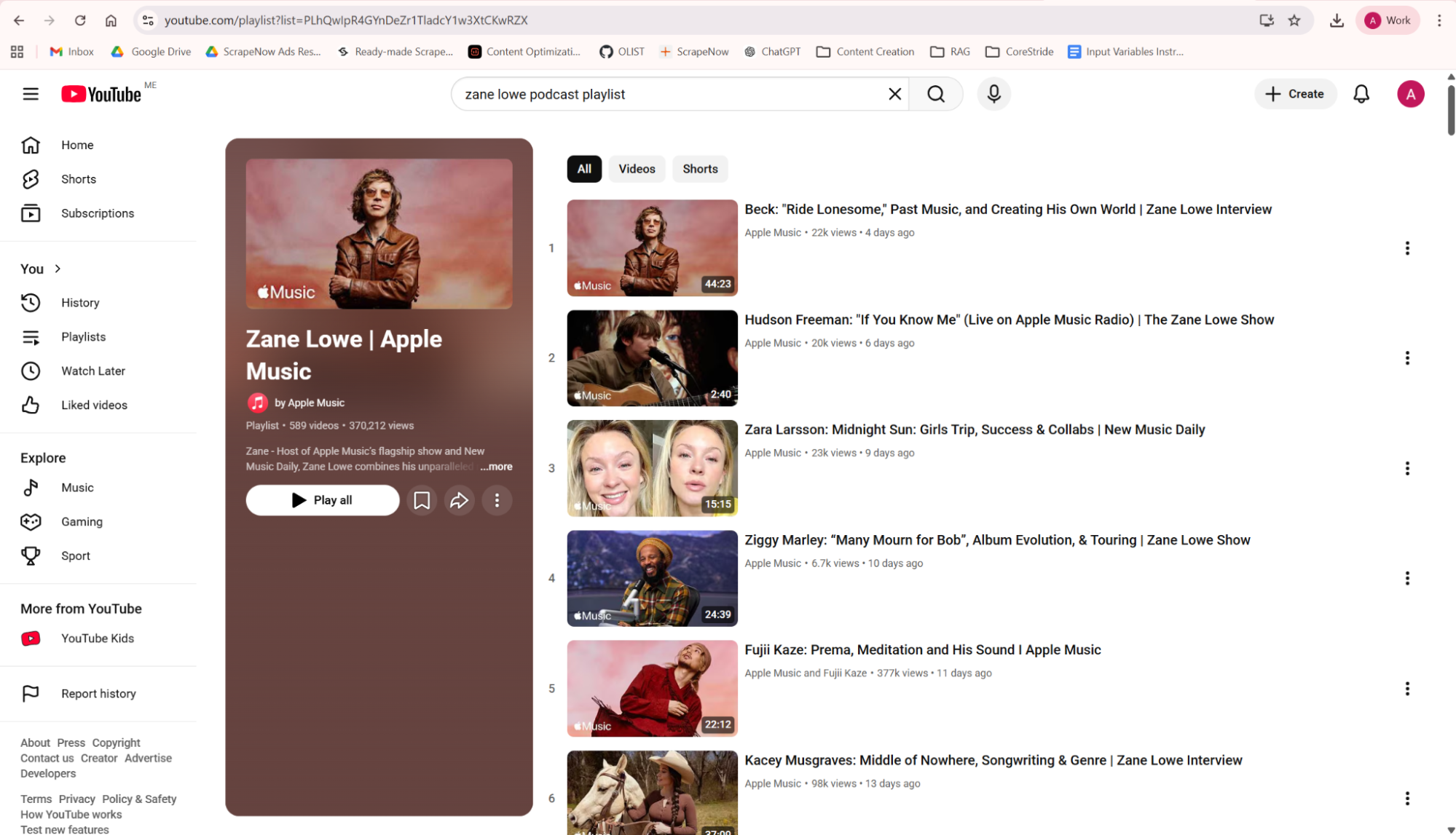Click the YouTube logo
Screen dimensions: 1456x835
(101, 95)
